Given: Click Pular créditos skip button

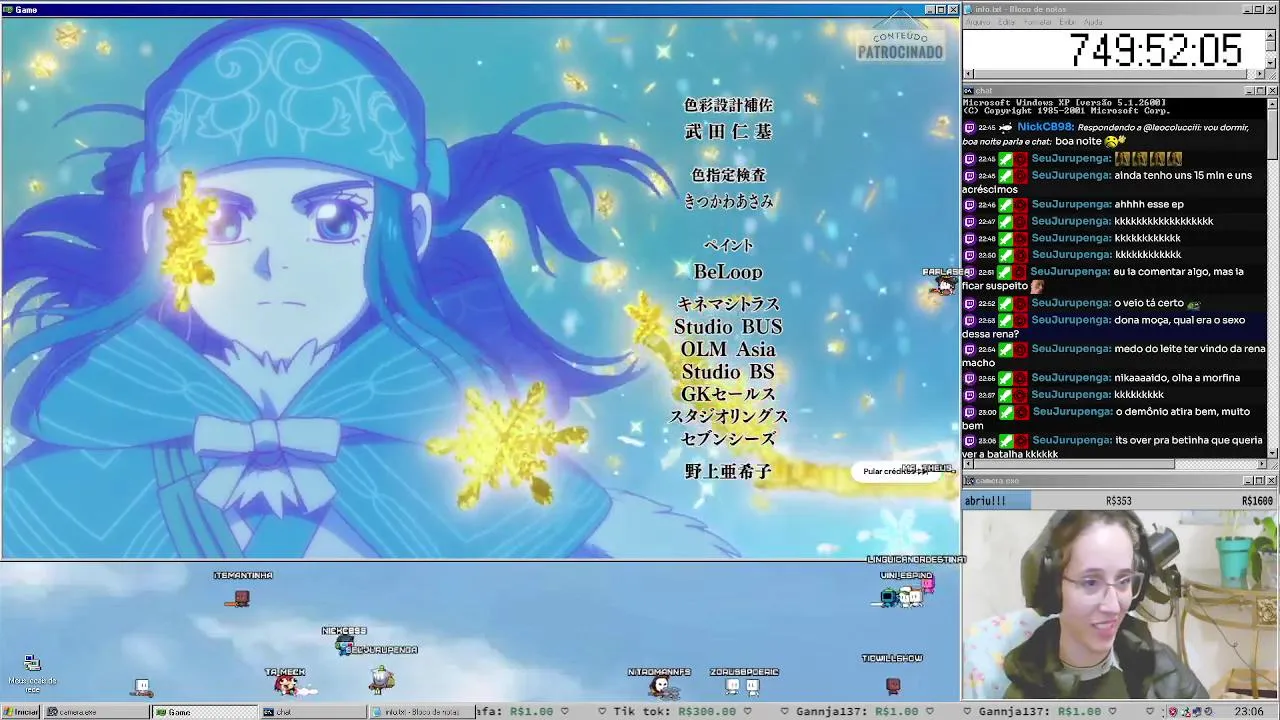Looking at the screenshot, I should (895, 471).
